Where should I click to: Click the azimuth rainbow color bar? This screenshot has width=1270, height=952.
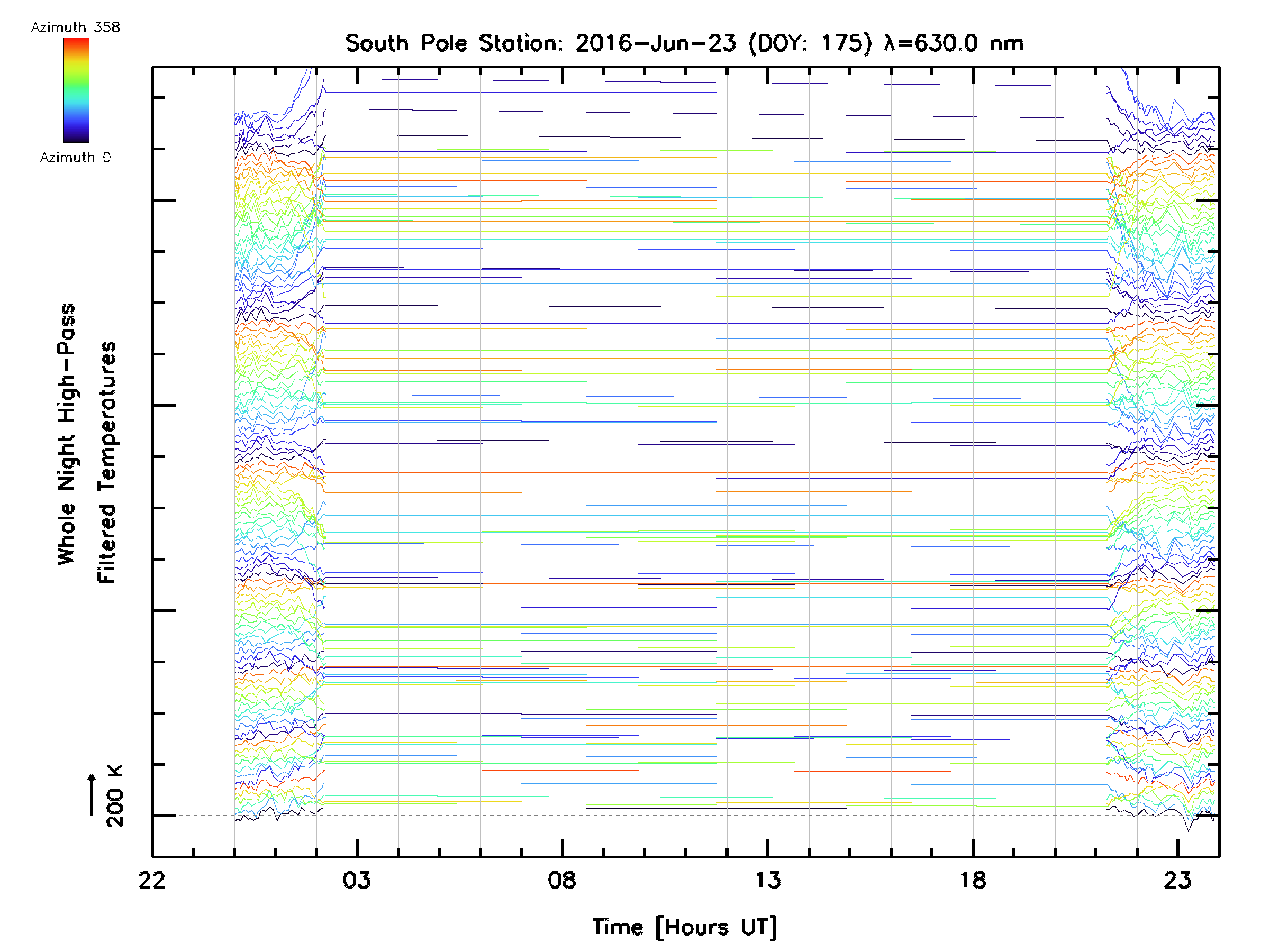[x=76, y=90]
